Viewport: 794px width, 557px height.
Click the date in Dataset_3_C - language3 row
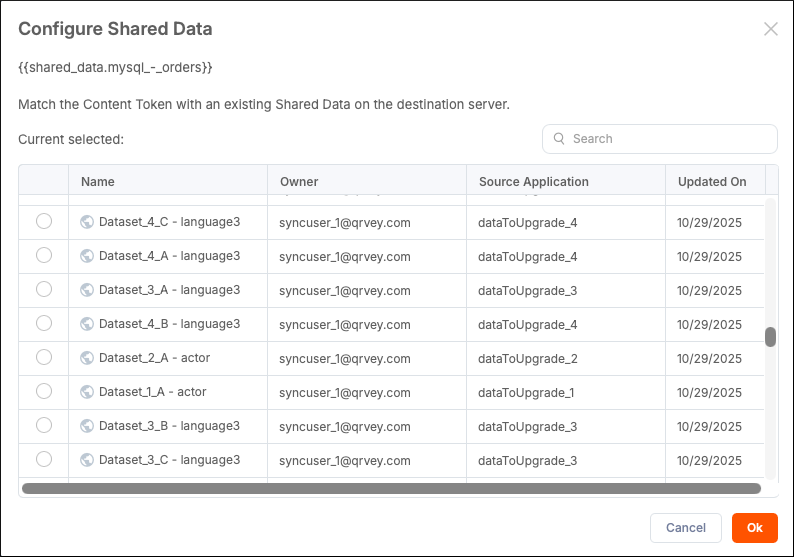coord(709,461)
